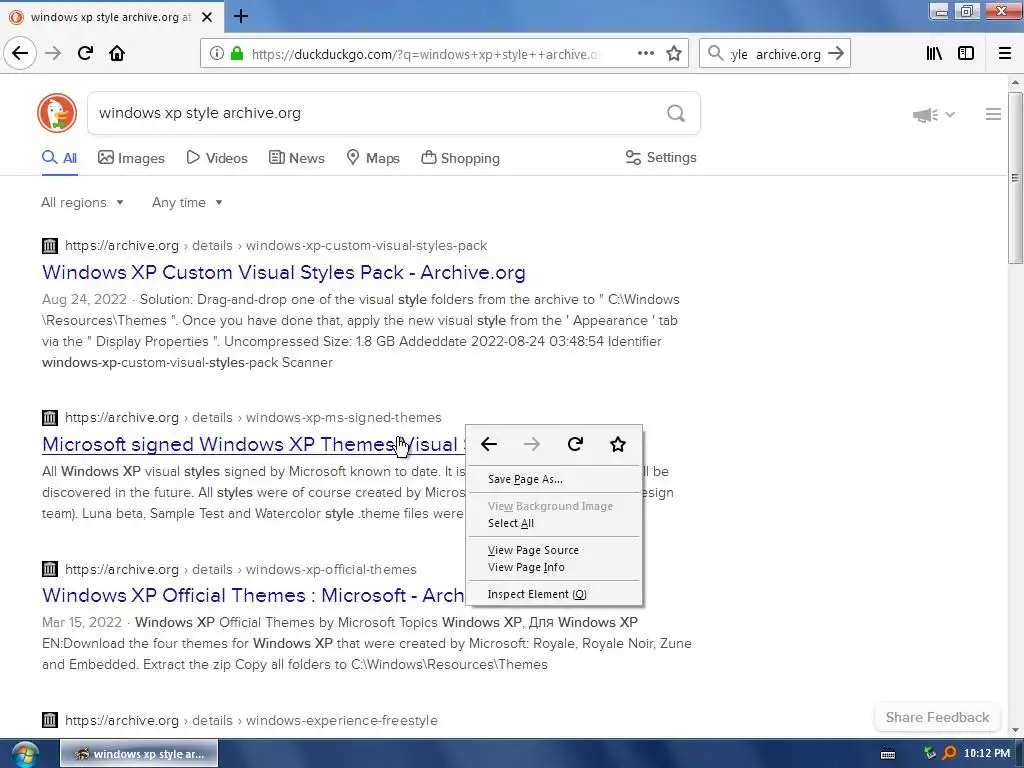Click the orange magnifier tray icon
This screenshot has width=1024, height=768.
point(949,753)
